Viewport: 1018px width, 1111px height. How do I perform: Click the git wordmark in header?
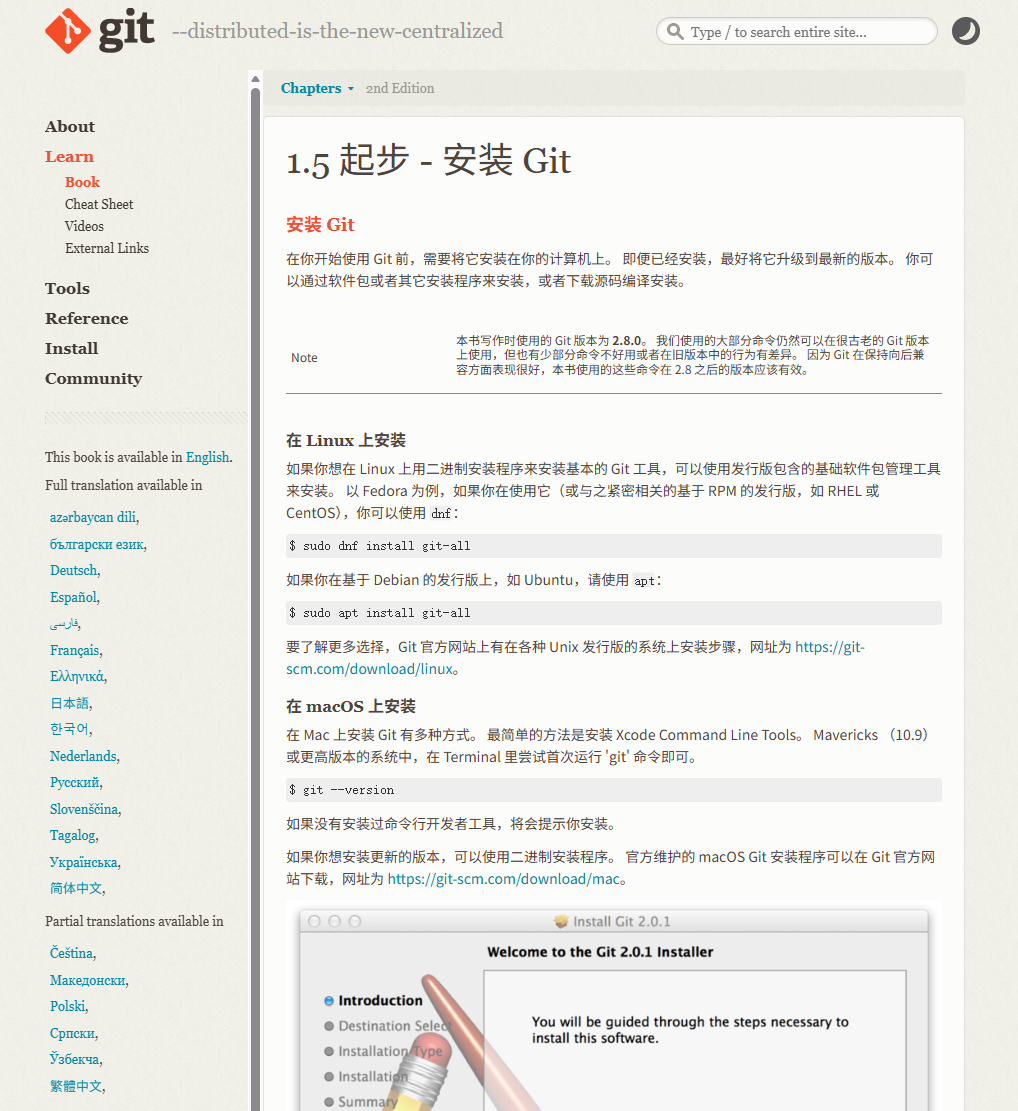coord(126,30)
